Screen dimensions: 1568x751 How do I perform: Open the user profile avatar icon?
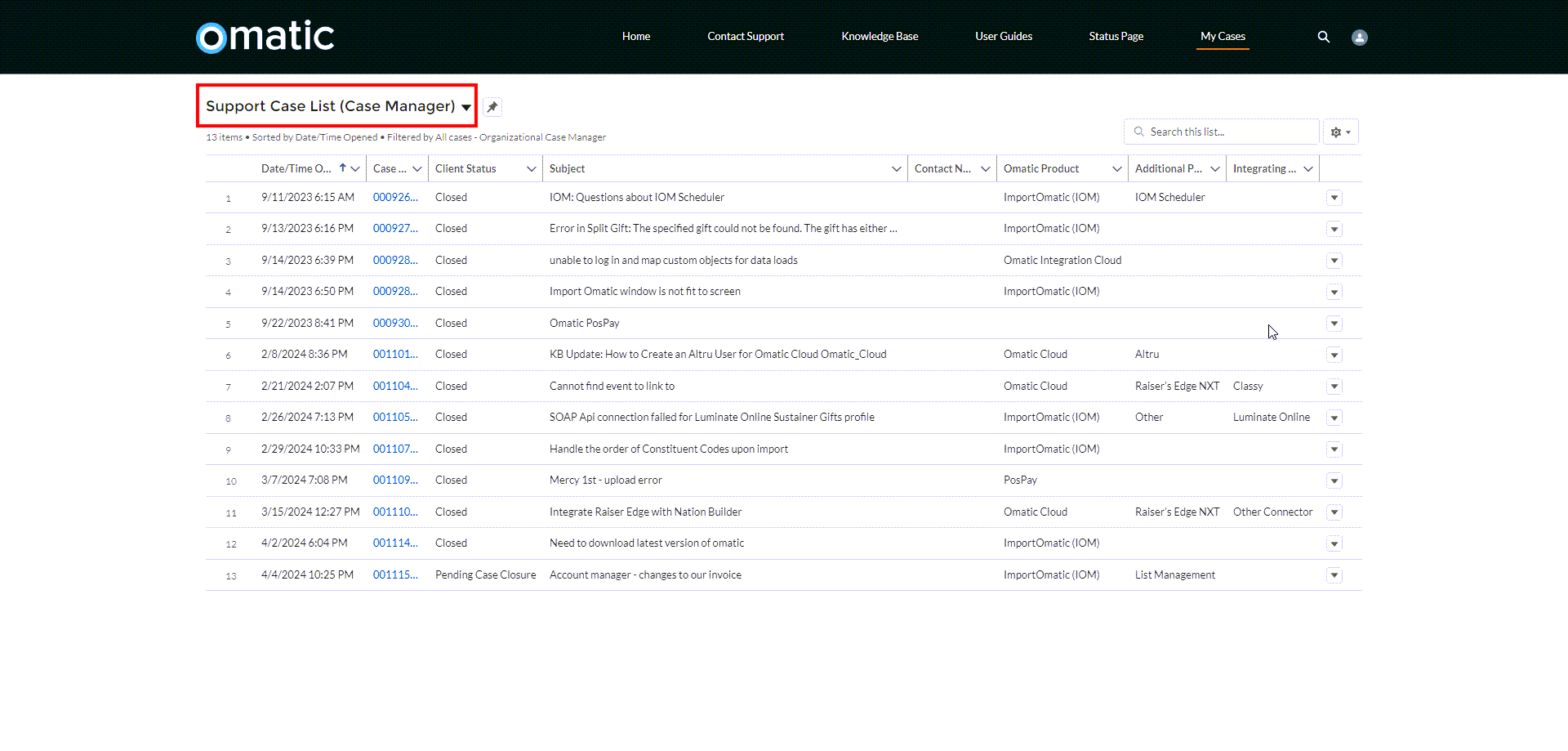click(1360, 38)
